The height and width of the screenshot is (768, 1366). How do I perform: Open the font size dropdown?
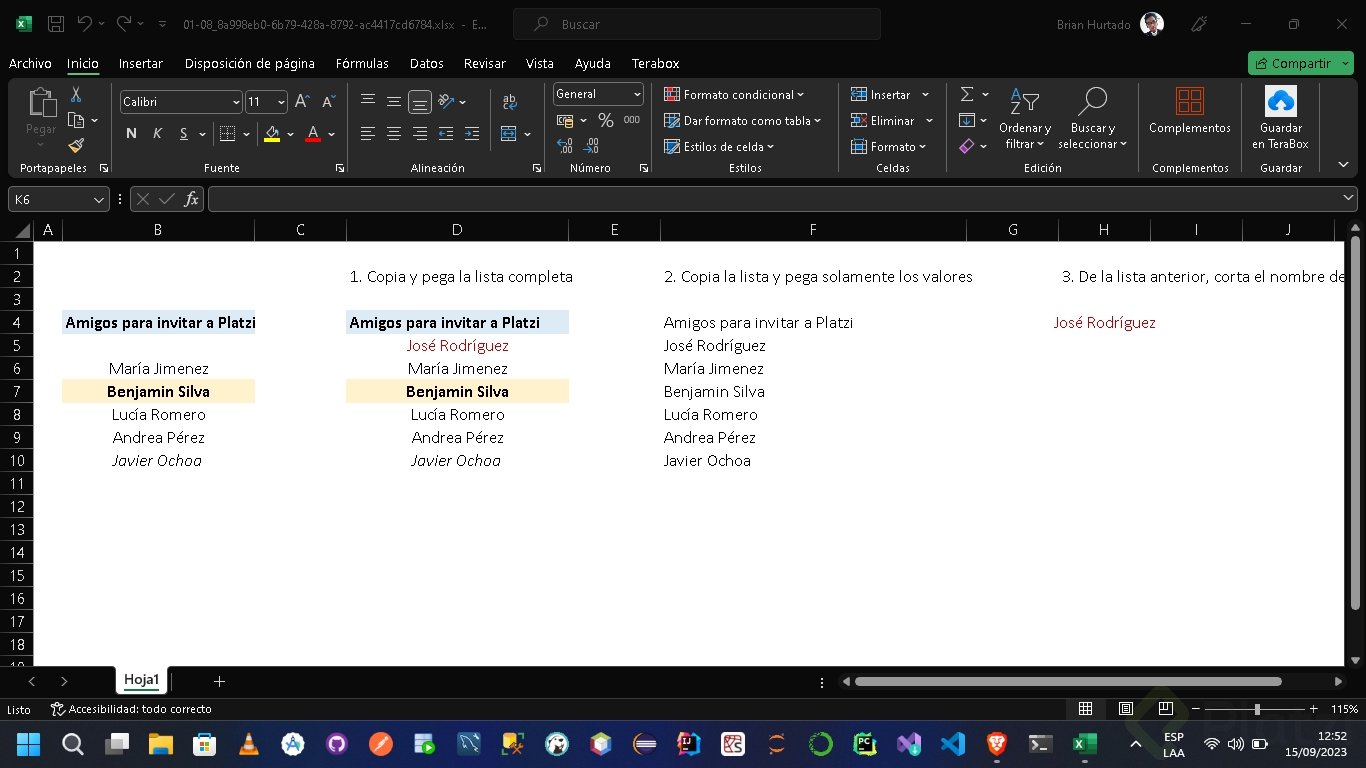(x=281, y=102)
